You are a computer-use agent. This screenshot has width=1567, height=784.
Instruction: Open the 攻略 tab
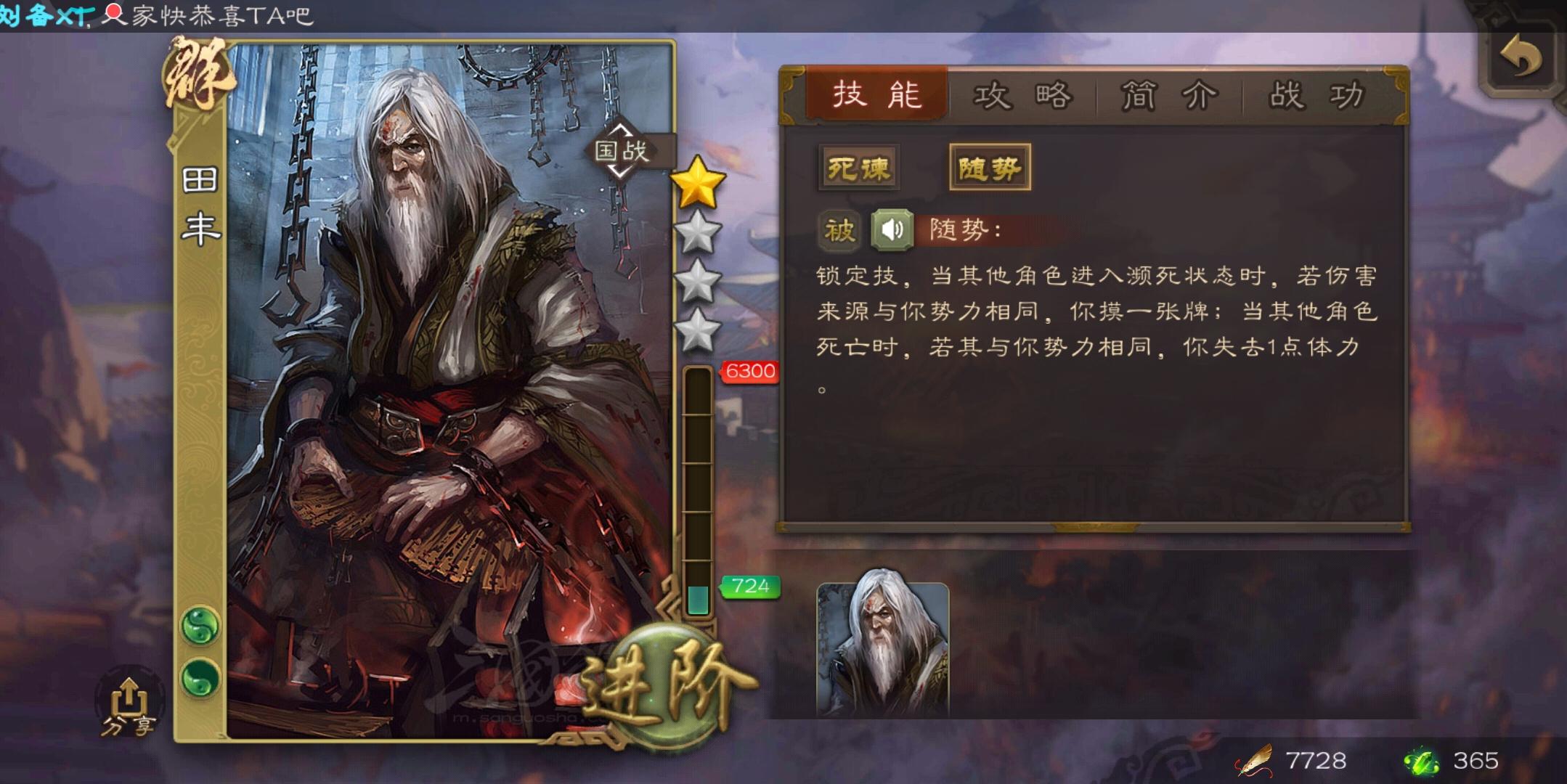tap(1022, 95)
